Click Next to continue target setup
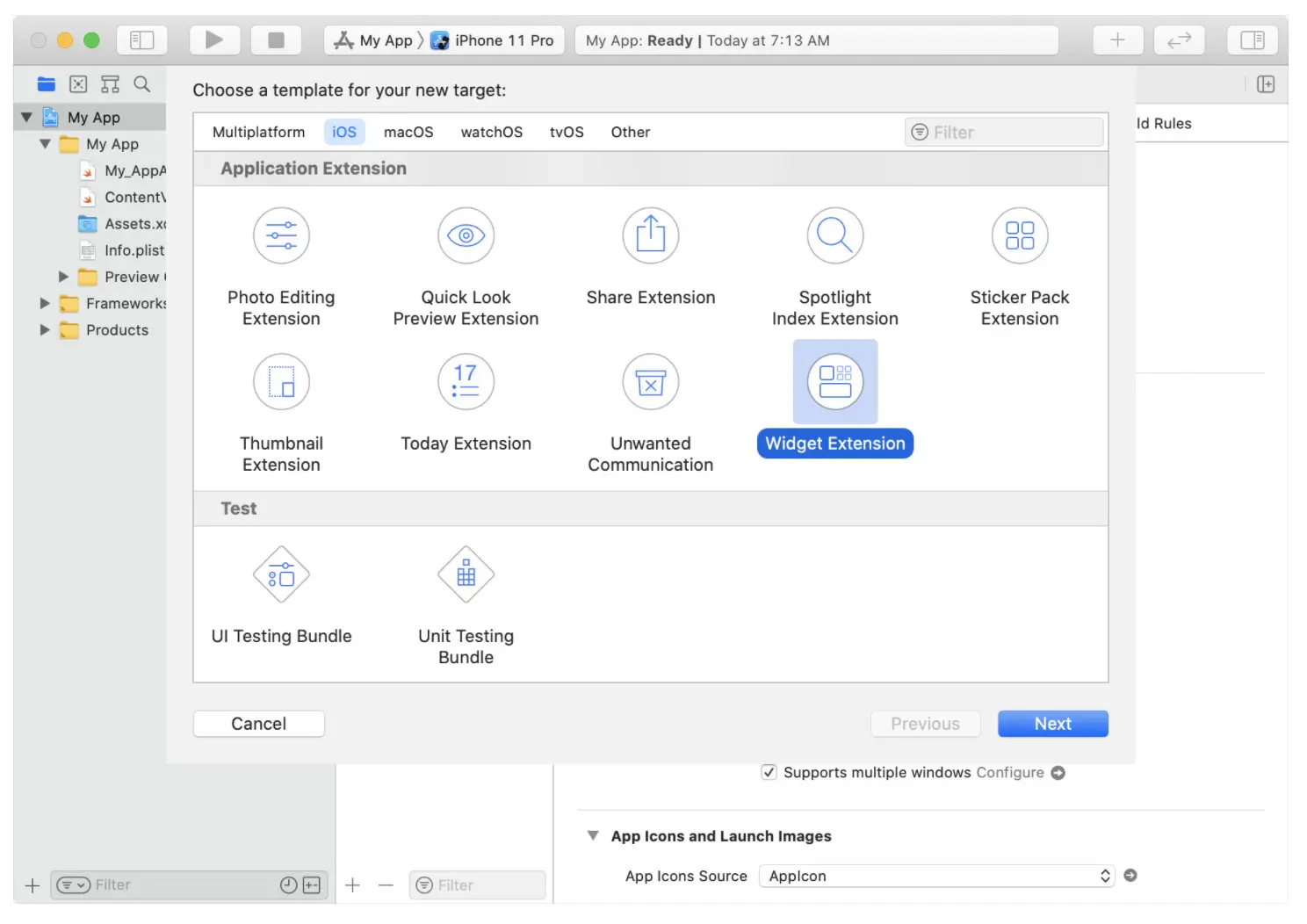 pos(1052,724)
